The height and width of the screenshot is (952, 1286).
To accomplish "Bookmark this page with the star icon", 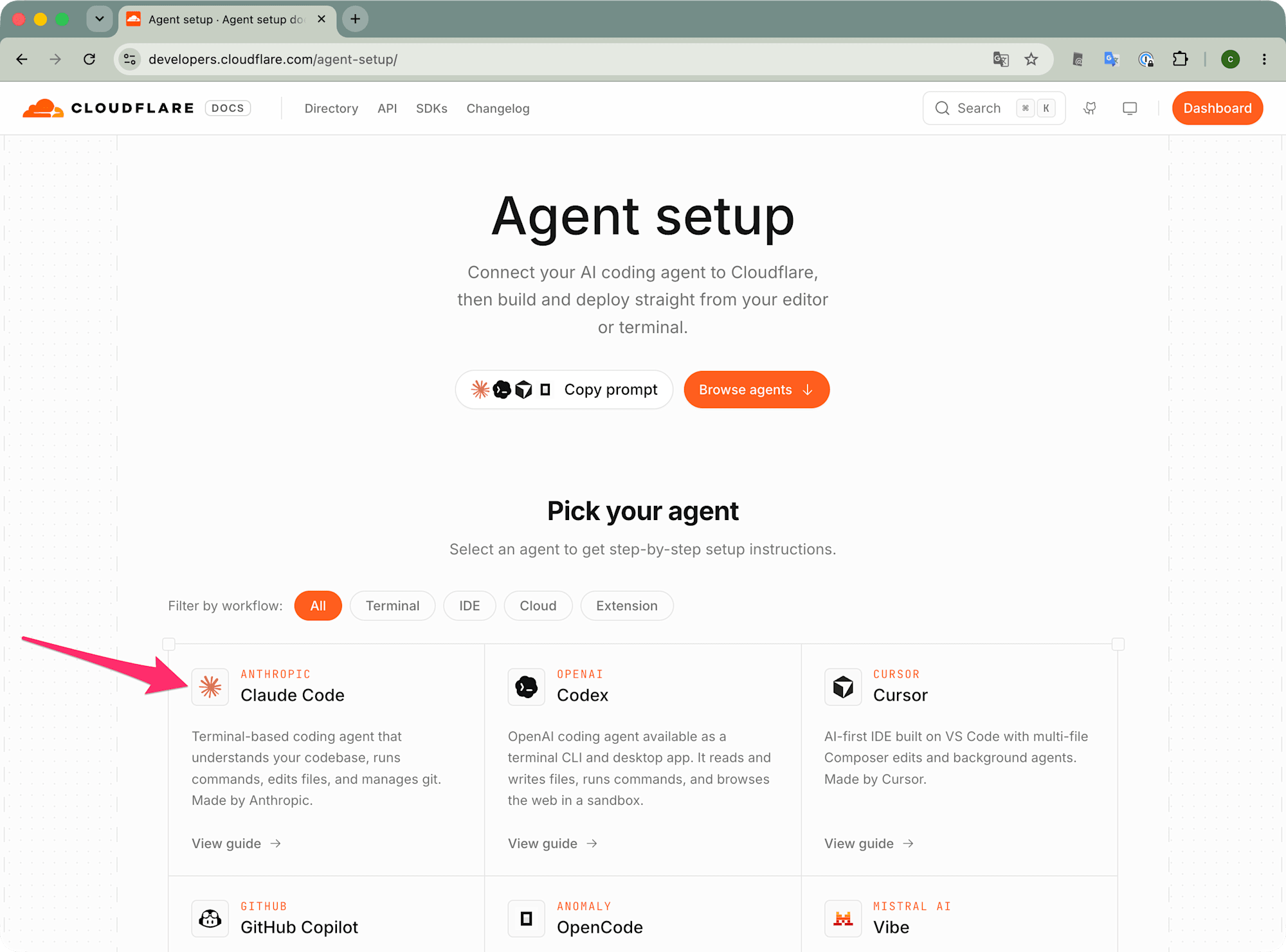I will coord(1031,59).
